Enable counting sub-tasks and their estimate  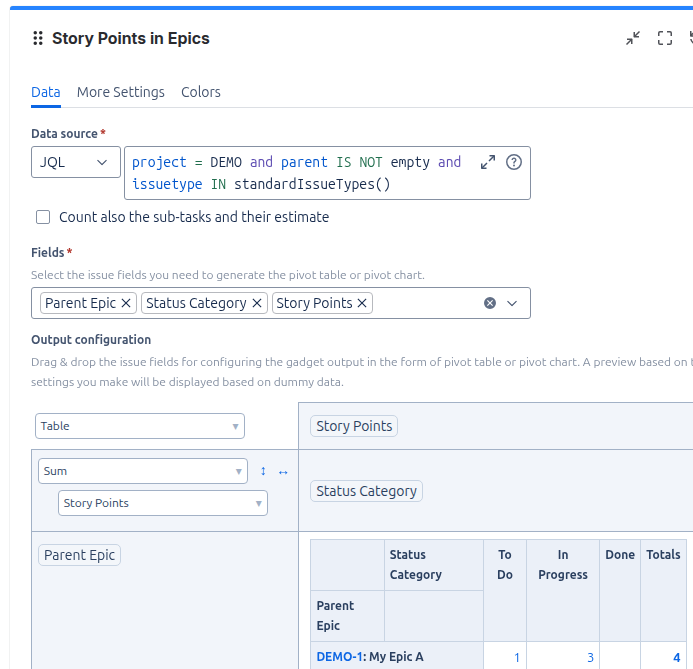[x=43, y=217]
